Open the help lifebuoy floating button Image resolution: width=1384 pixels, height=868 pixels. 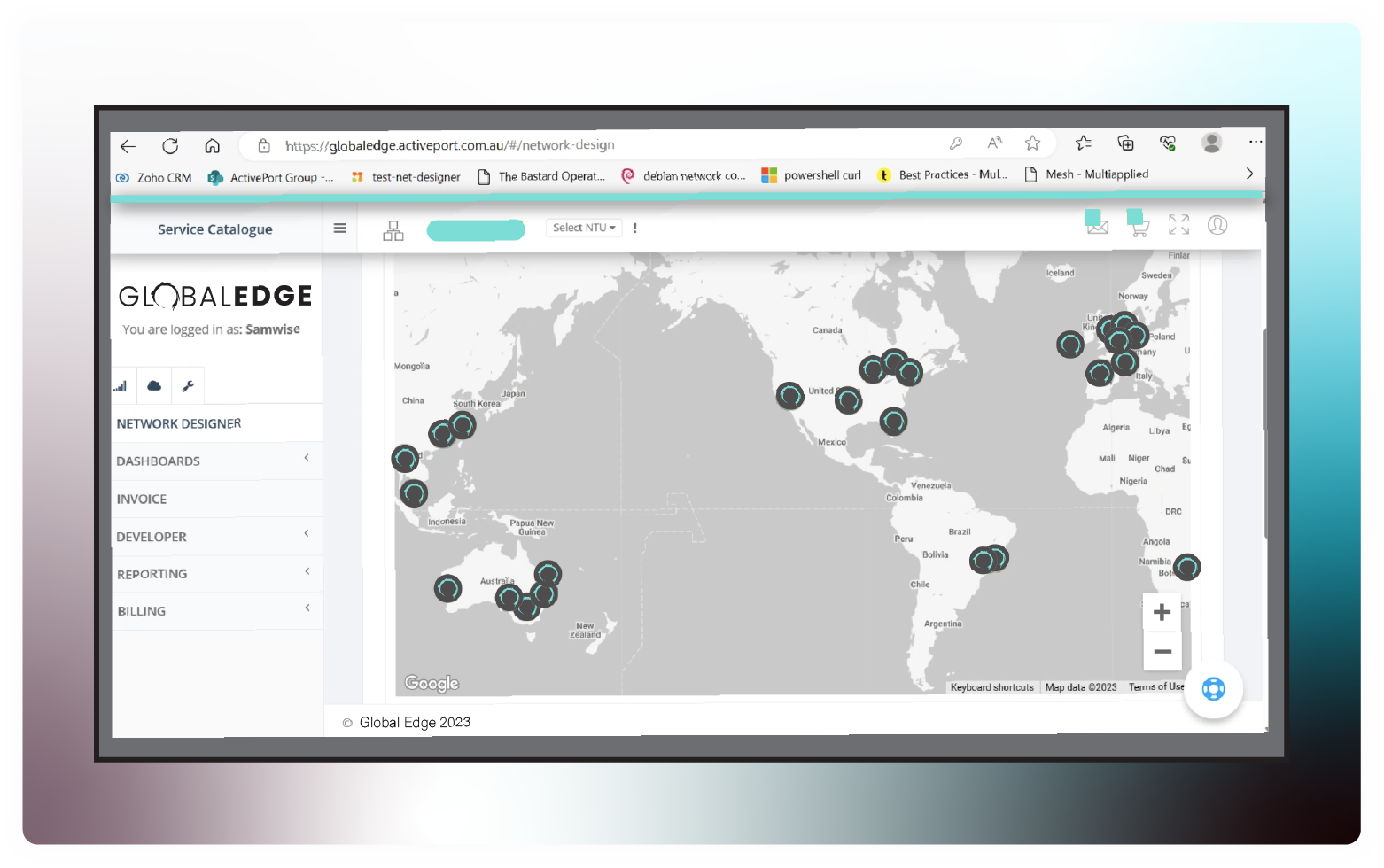[x=1213, y=688]
